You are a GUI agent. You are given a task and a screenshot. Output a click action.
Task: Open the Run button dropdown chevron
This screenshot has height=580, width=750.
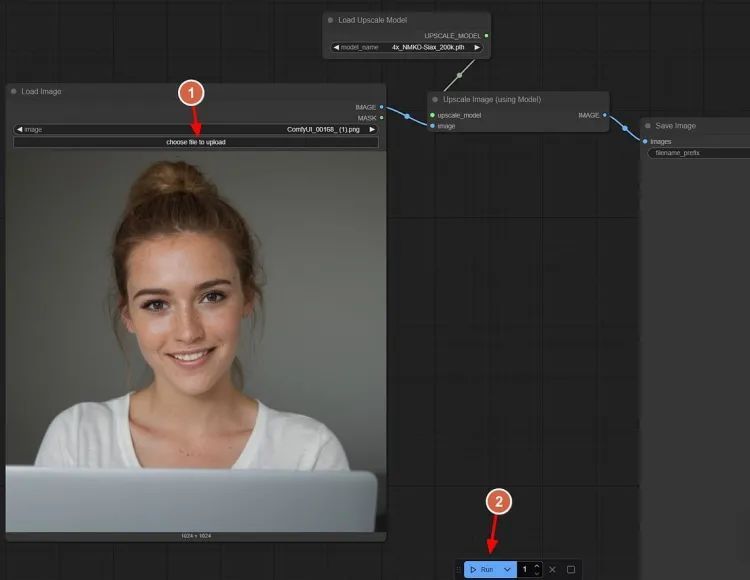click(507, 569)
